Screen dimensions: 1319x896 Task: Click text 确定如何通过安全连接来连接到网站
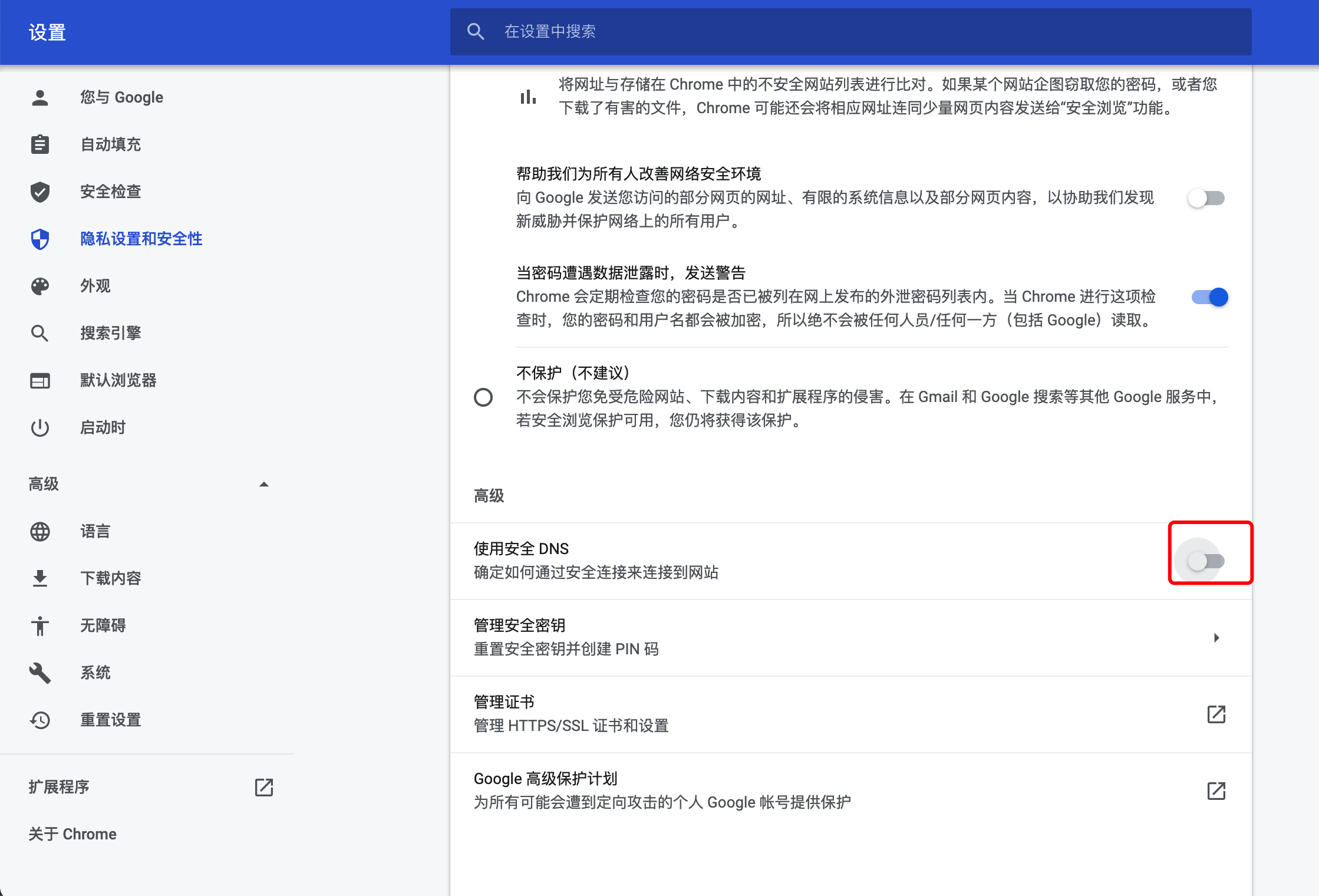[x=596, y=572]
